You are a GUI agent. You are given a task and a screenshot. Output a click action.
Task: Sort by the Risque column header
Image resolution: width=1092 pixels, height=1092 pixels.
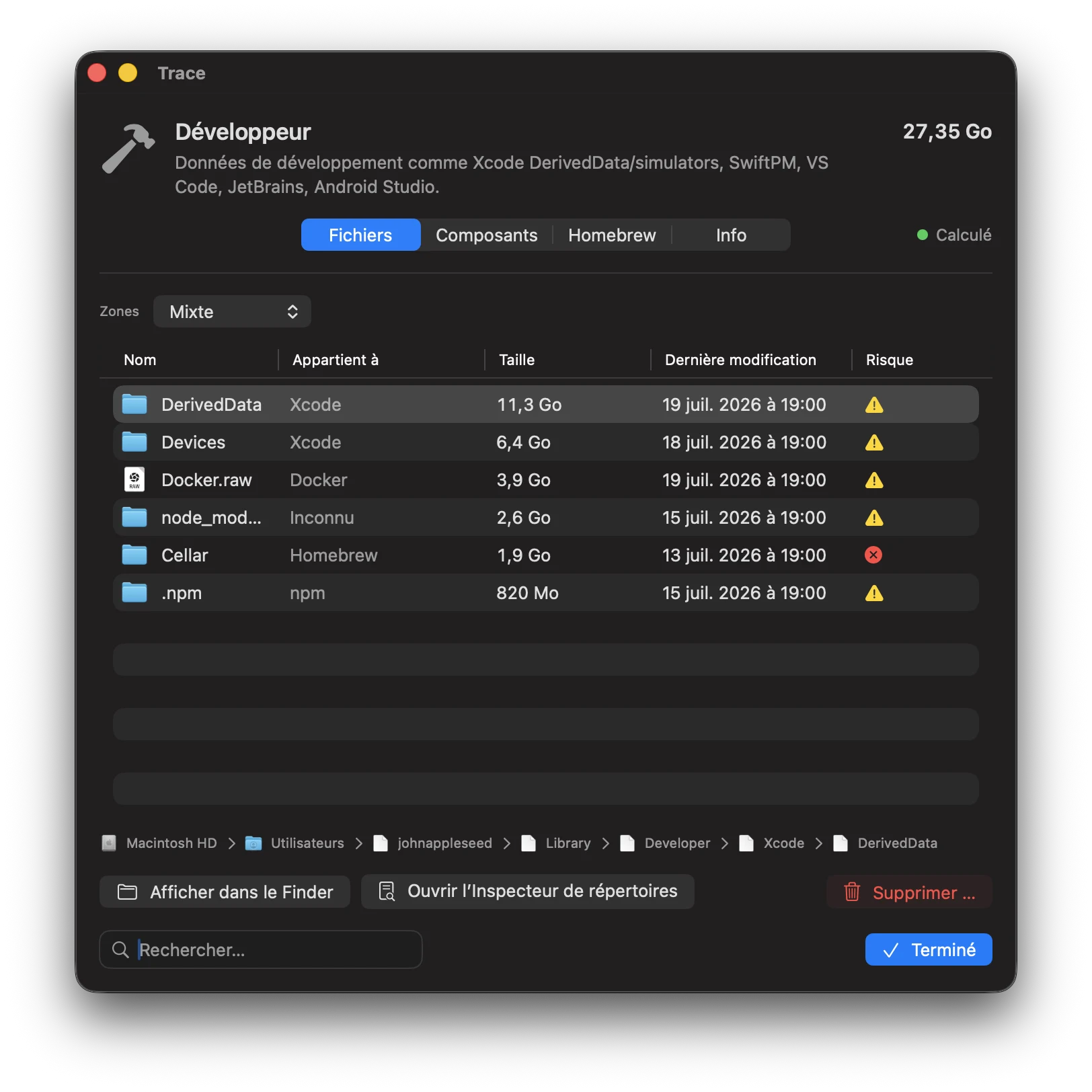click(889, 360)
